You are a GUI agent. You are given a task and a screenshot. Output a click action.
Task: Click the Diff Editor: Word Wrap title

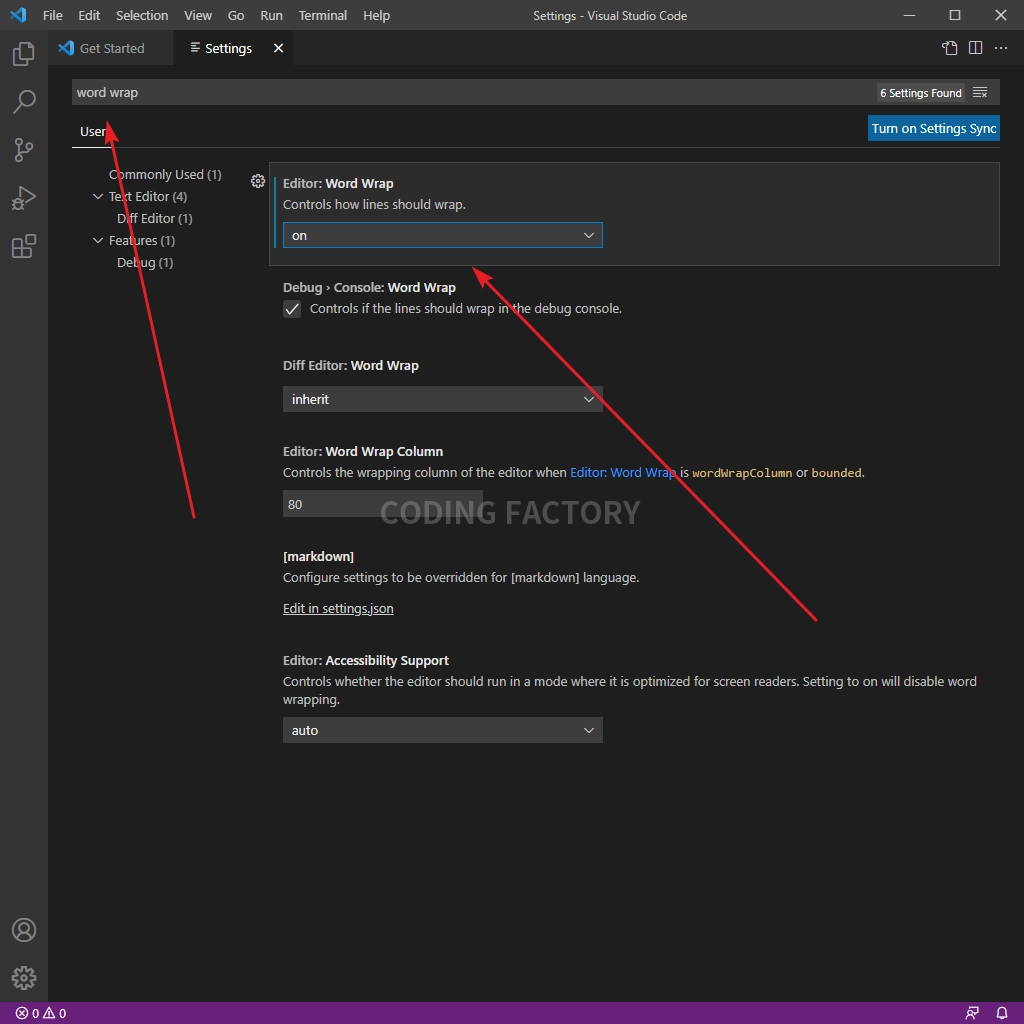(351, 366)
